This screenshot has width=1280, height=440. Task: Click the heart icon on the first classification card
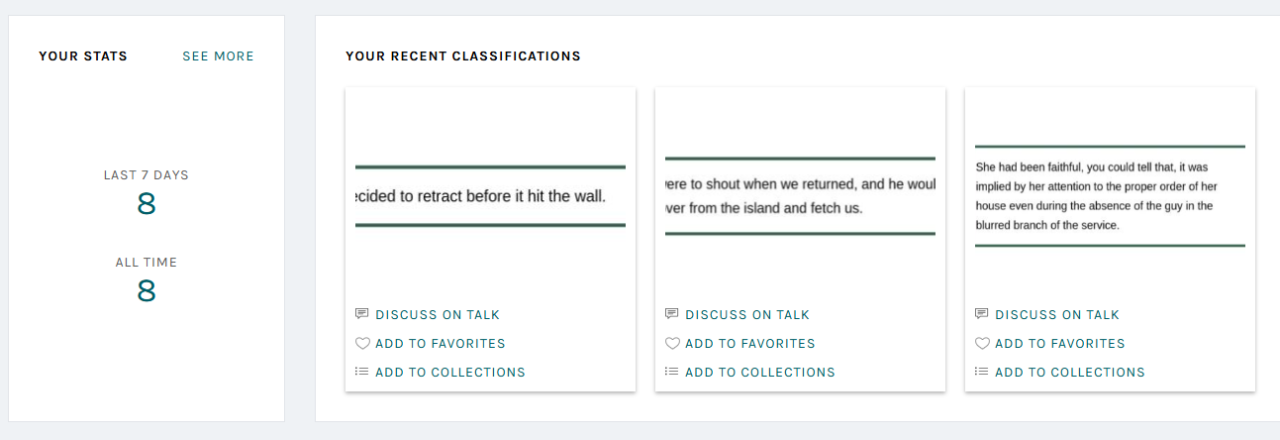(x=362, y=343)
